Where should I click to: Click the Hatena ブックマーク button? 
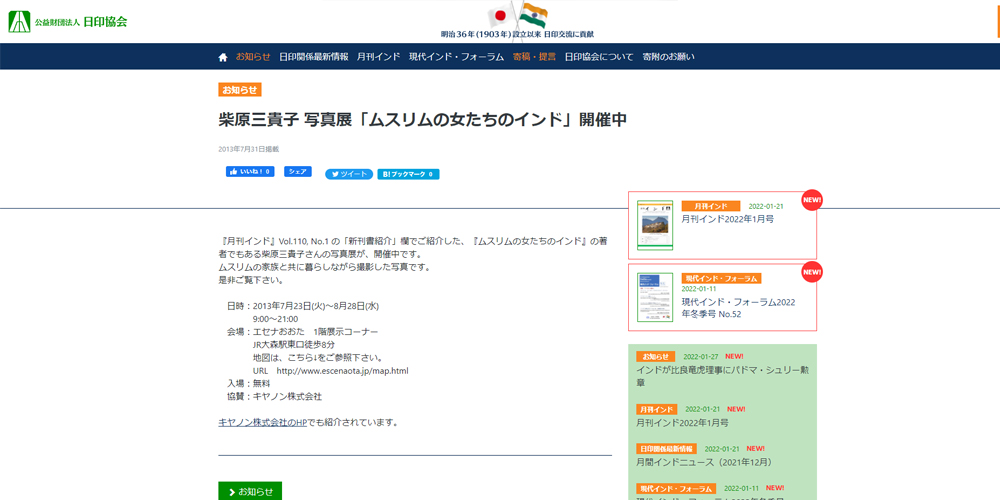tap(408, 174)
